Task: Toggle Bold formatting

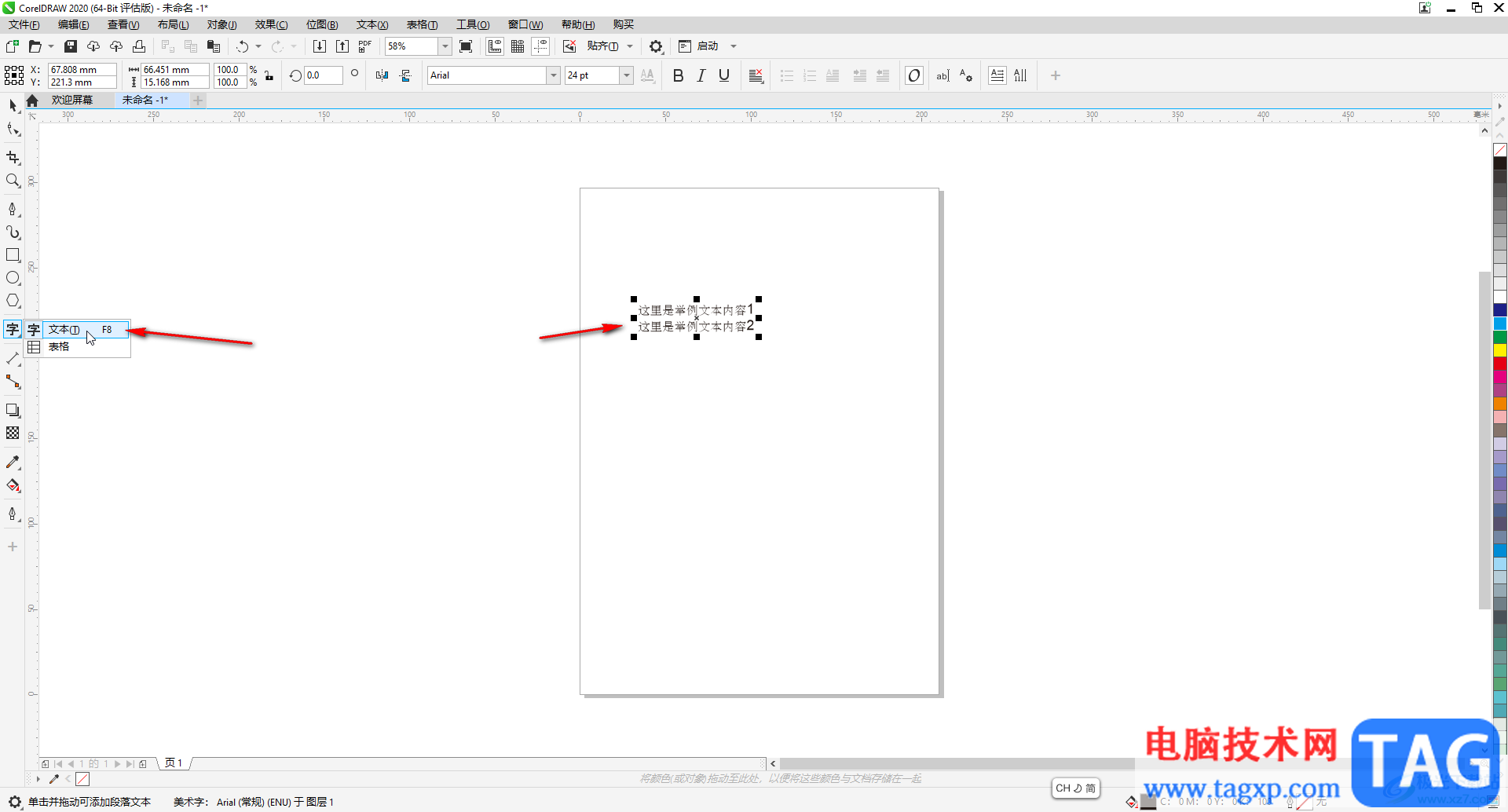Action: pyautogui.click(x=679, y=75)
